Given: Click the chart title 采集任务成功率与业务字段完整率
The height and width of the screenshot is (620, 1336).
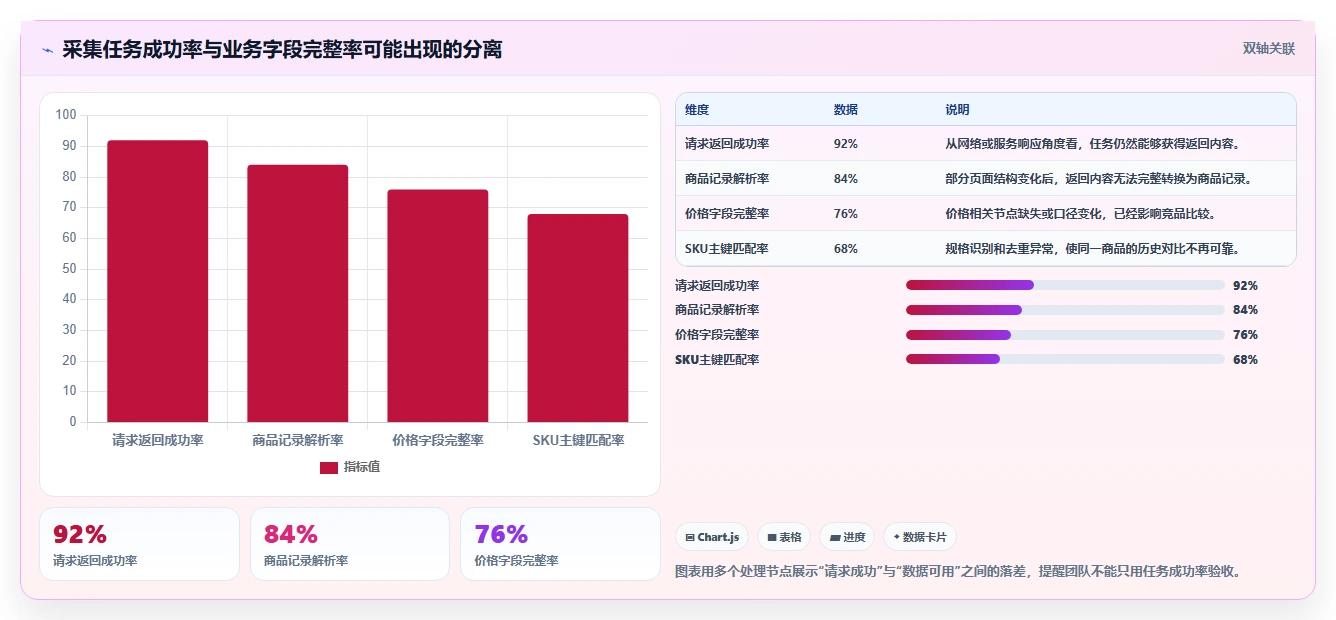Looking at the screenshot, I should [282, 49].
